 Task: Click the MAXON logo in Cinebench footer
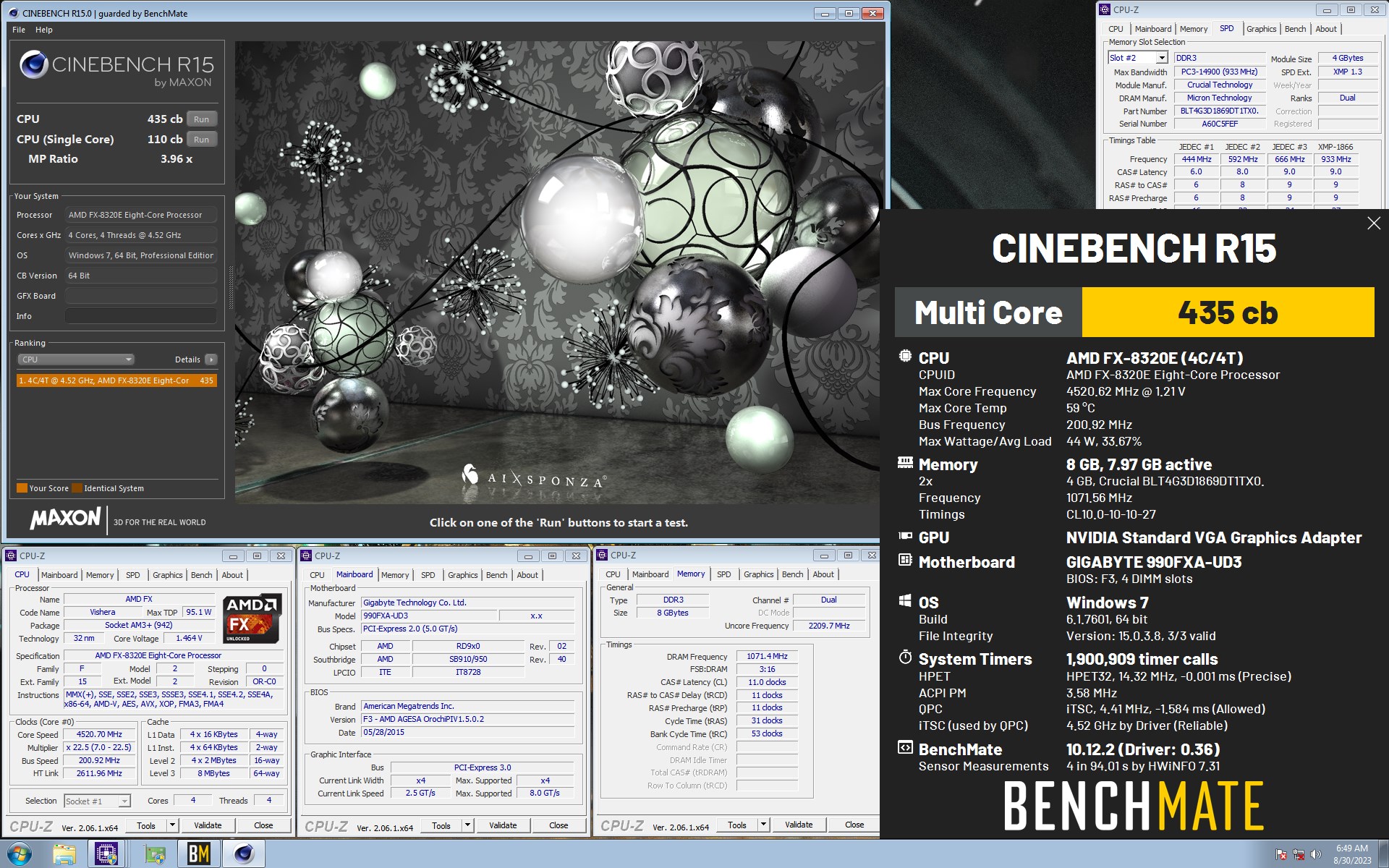pyautogui.click(x=66, y=518)
